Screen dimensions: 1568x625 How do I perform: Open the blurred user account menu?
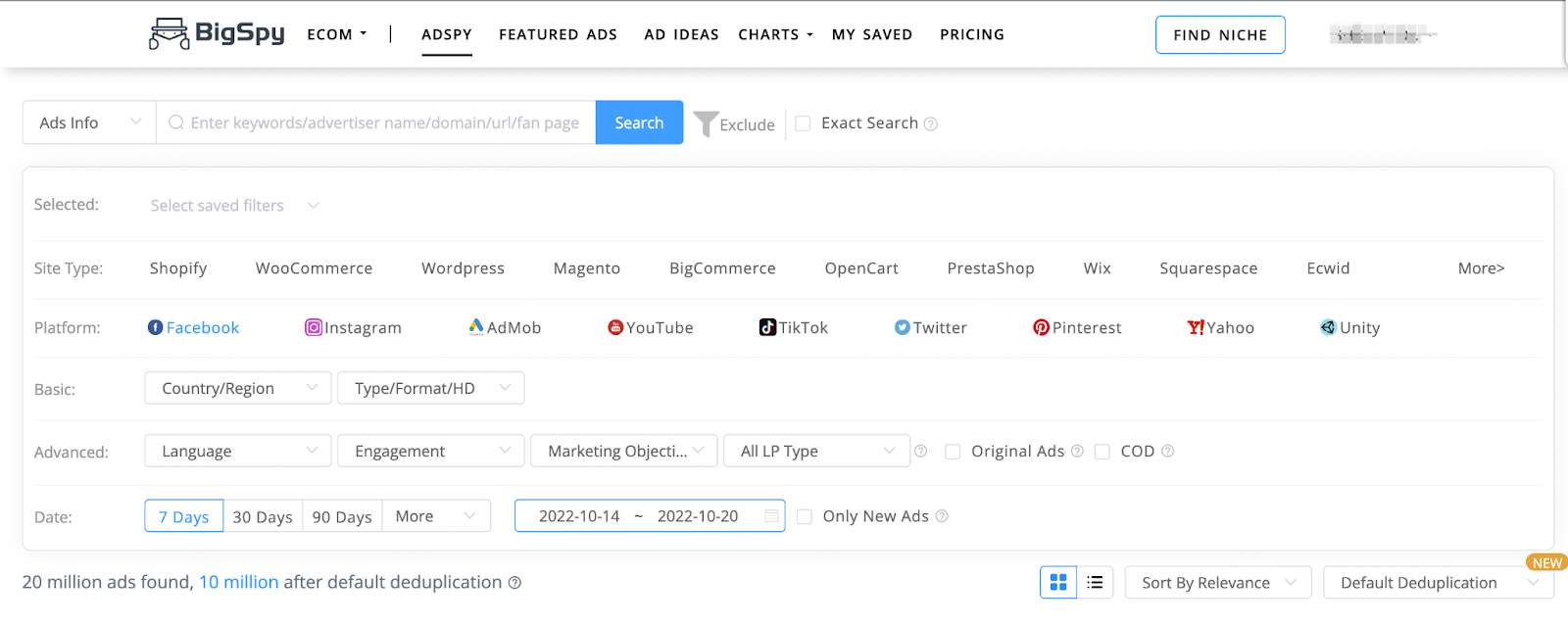click(x=1383, y=35)
